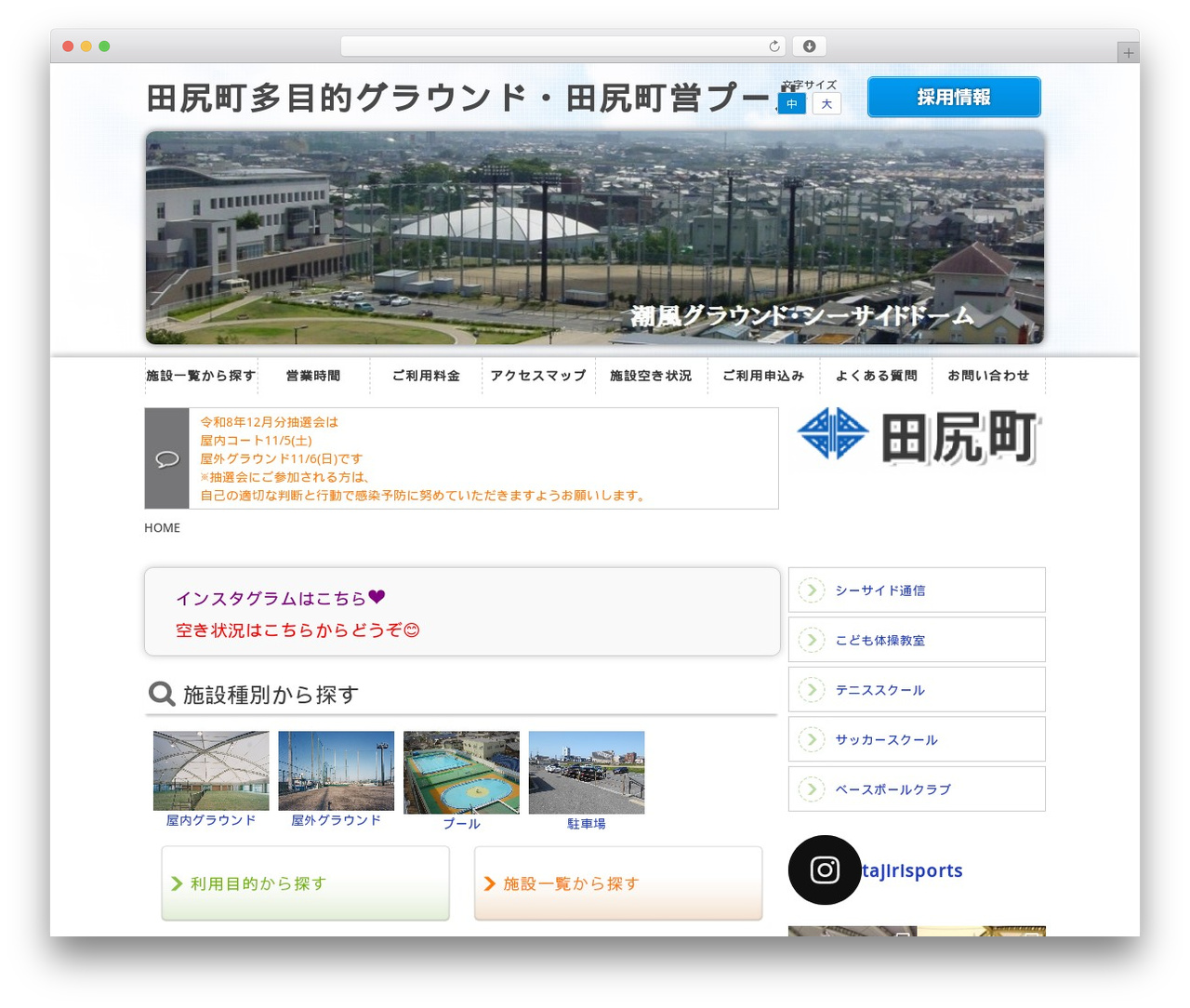
Task: Click the 潮風グラウンド header banner image
Action: pos(594,237)
